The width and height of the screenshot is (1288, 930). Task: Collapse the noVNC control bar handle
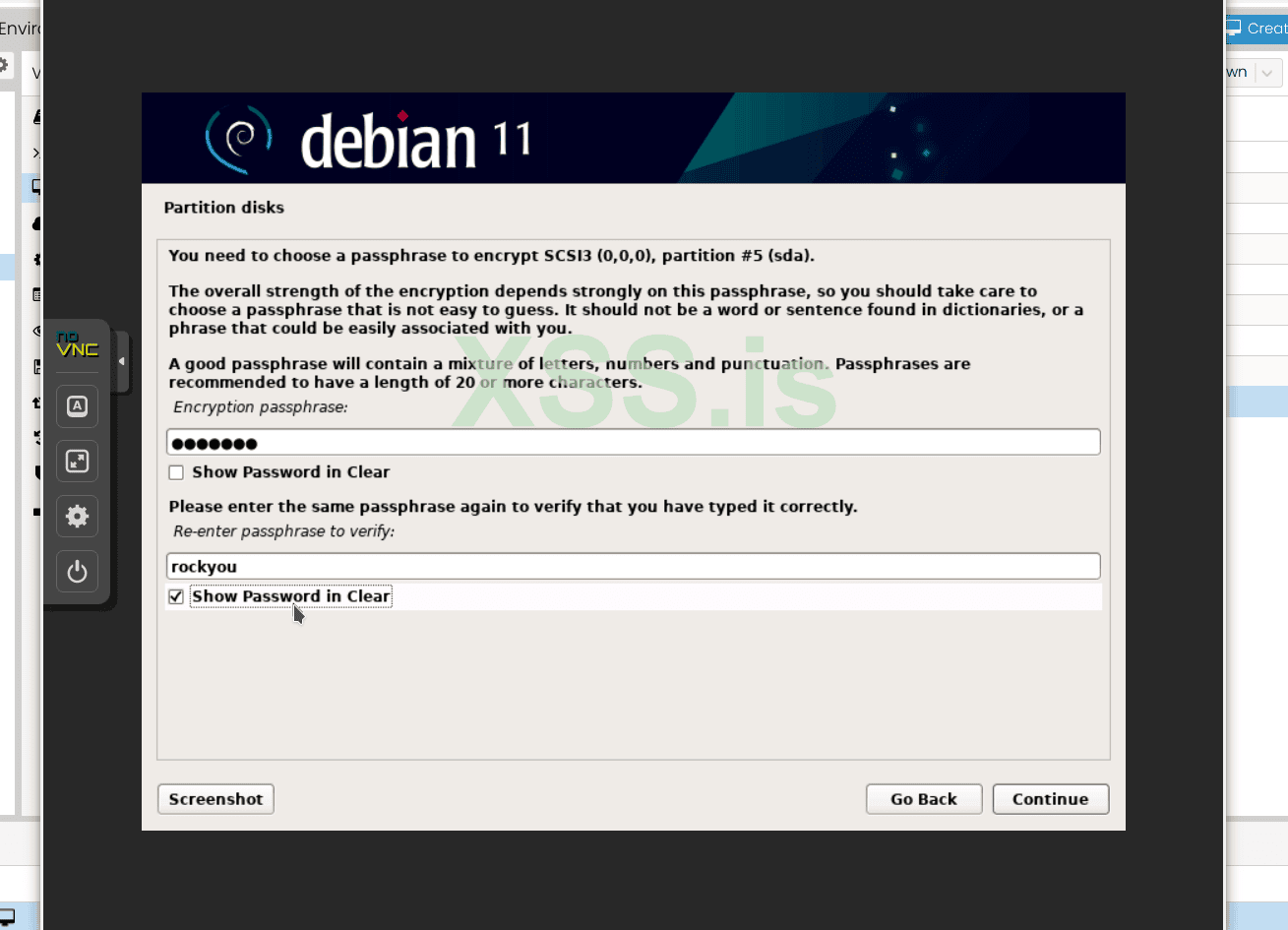[122, 362]
